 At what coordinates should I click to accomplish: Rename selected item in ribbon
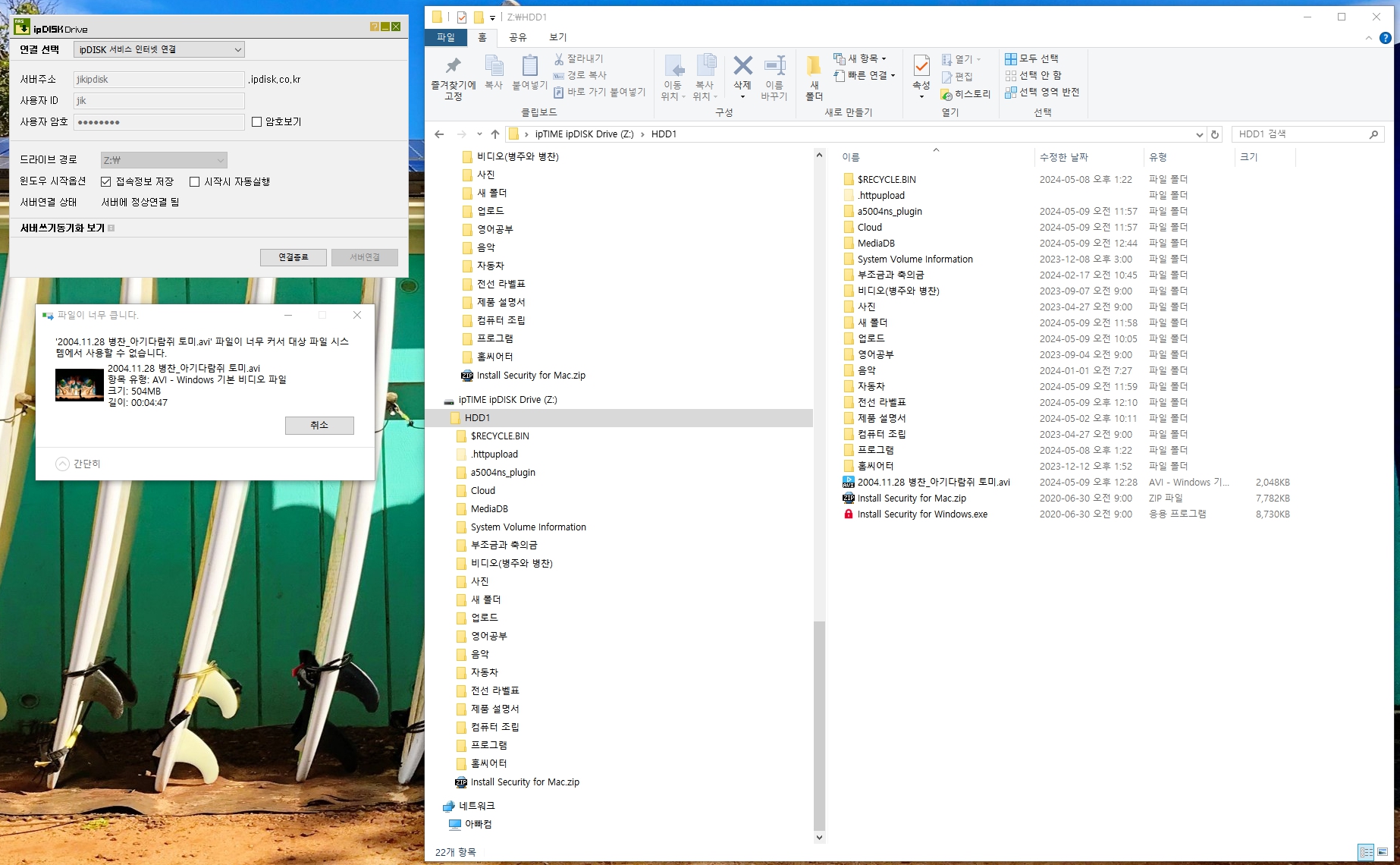click(x=774, y=77)
